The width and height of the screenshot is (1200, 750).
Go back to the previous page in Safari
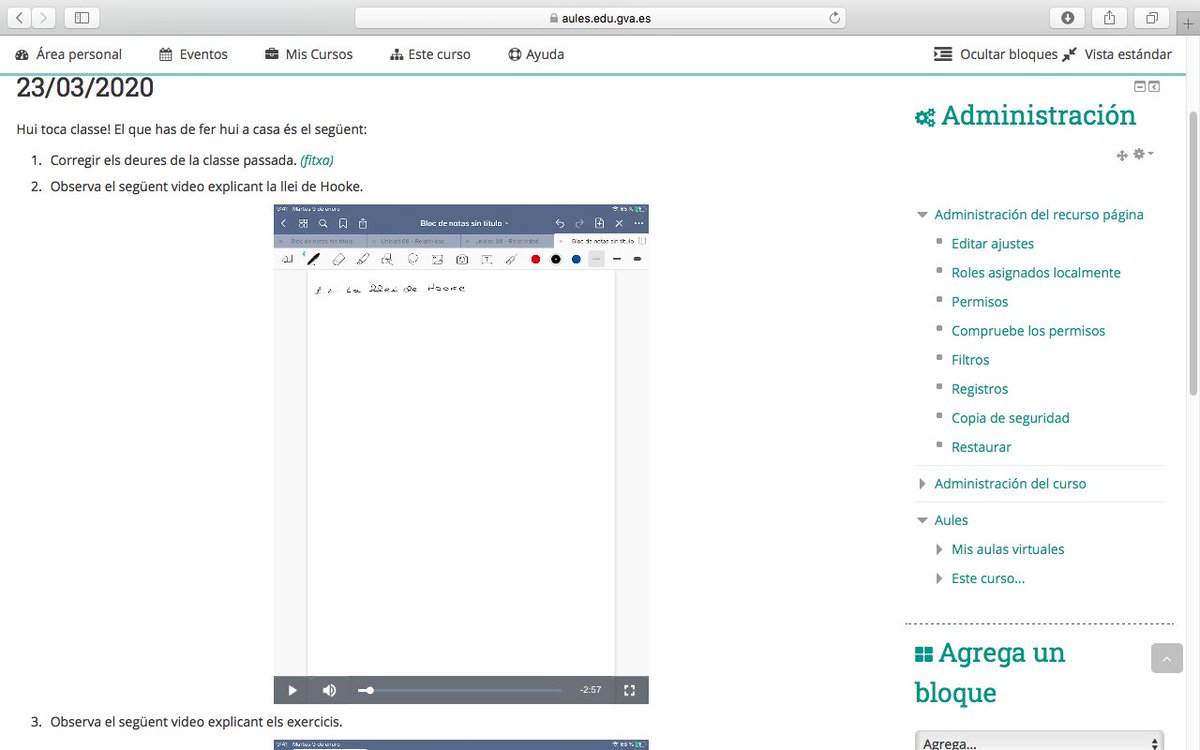[21, 17]
